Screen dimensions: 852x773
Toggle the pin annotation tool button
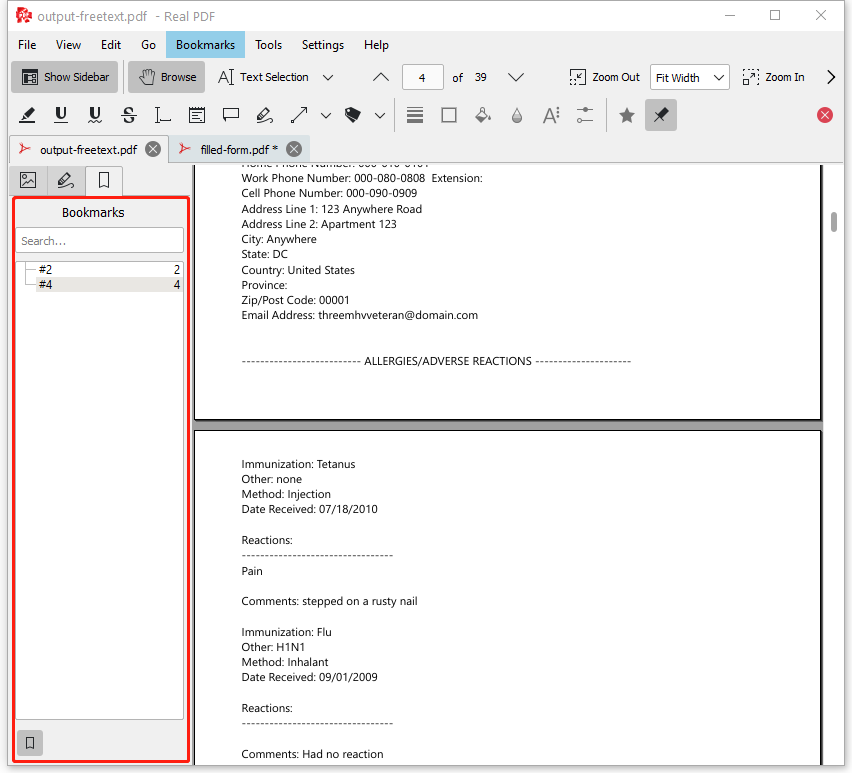point(661,115)
